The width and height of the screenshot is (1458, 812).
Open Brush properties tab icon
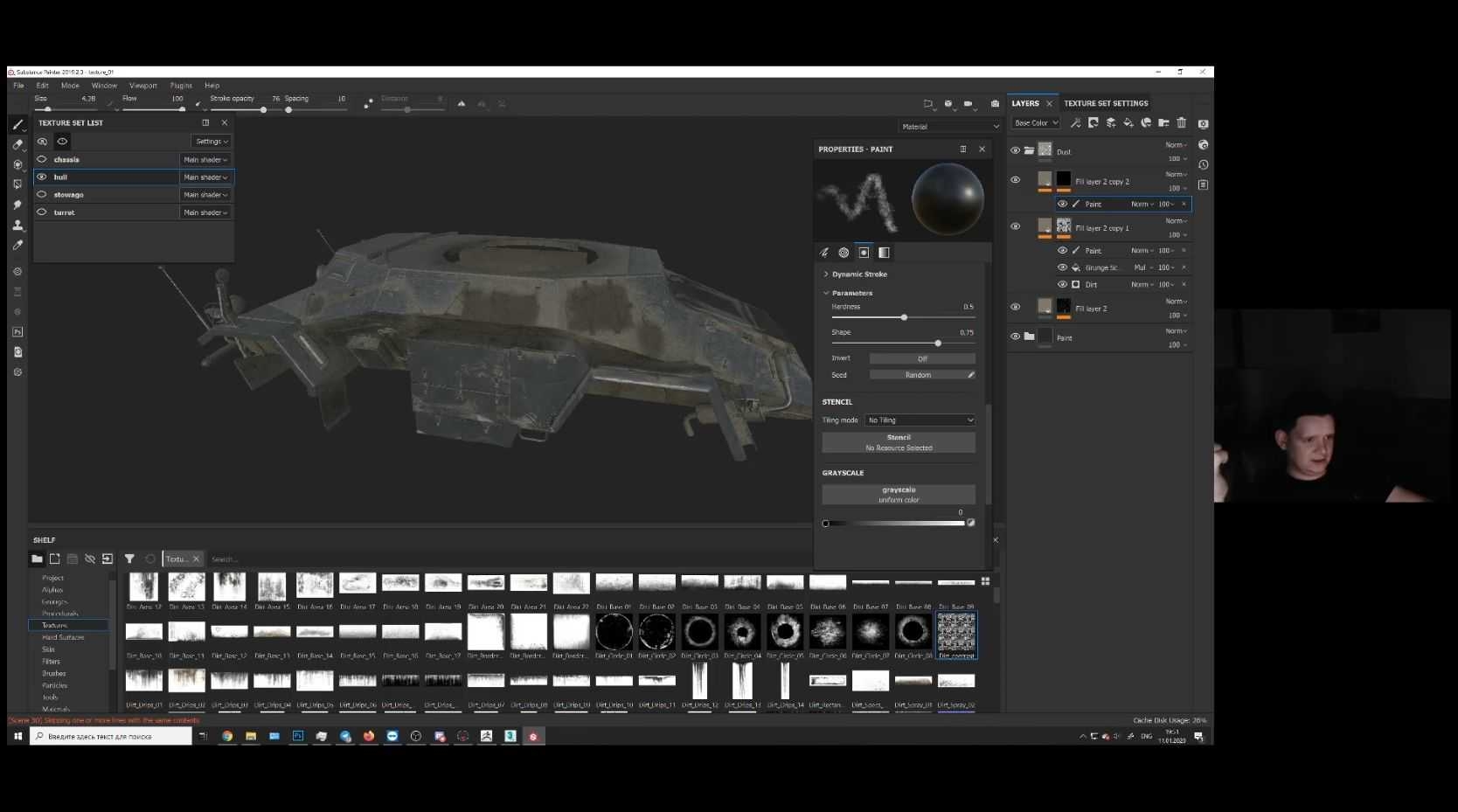click(x=824, y=253)
